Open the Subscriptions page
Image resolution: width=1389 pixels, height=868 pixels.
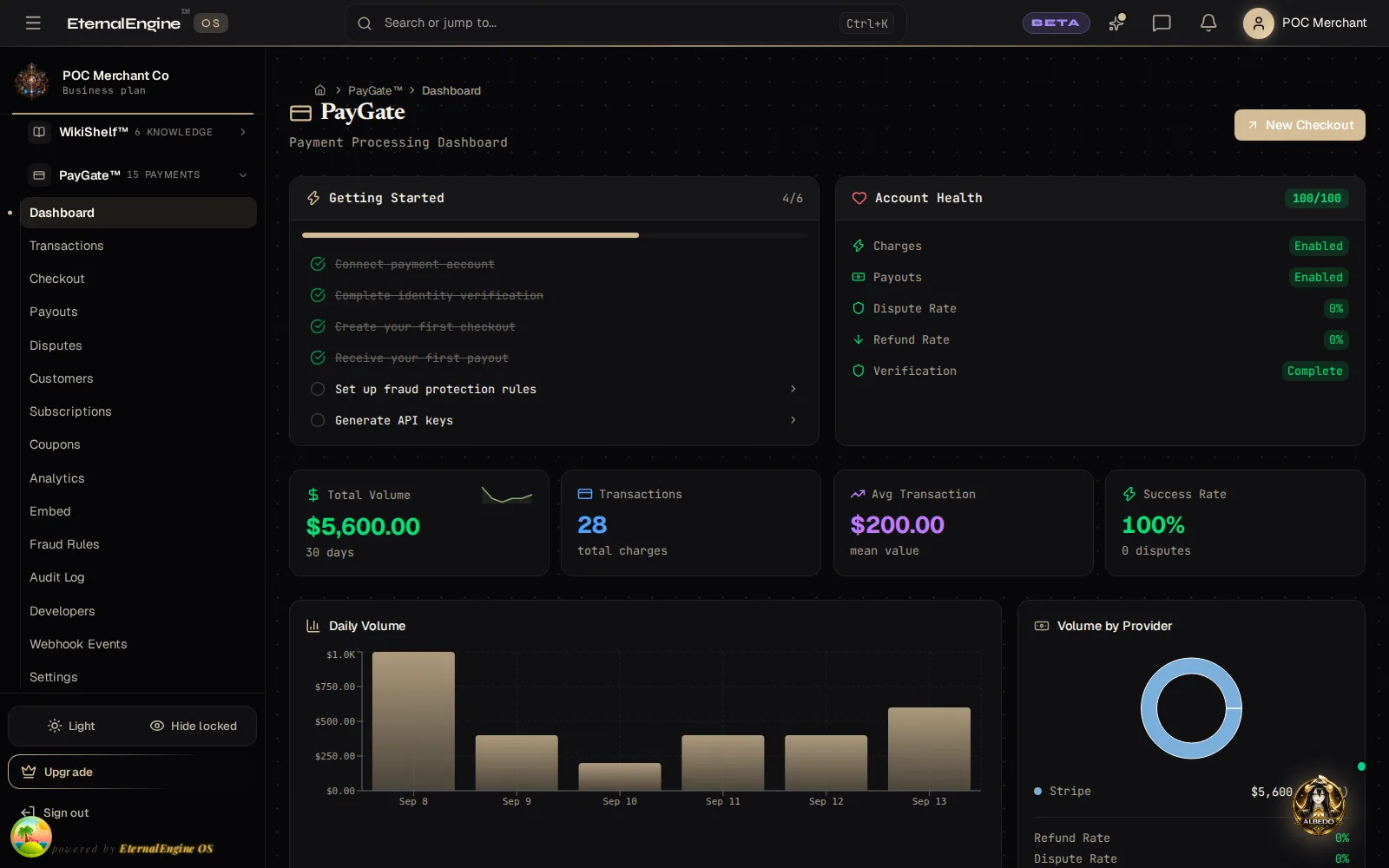138,411
